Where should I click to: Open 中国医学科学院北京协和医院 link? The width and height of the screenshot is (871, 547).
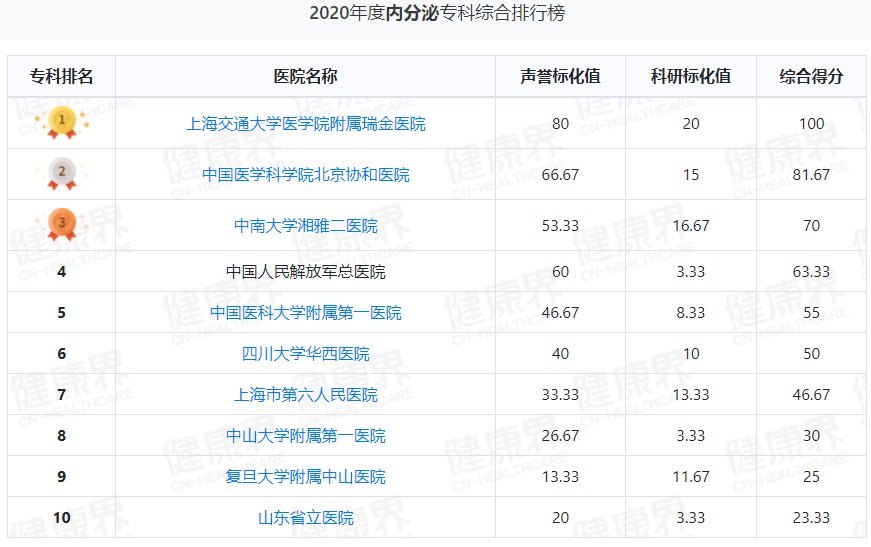coord(306,175)
